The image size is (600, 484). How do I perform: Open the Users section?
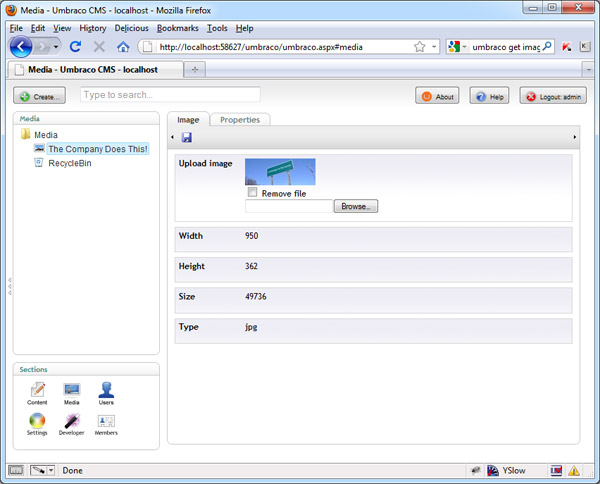click(x=106, y=394)
